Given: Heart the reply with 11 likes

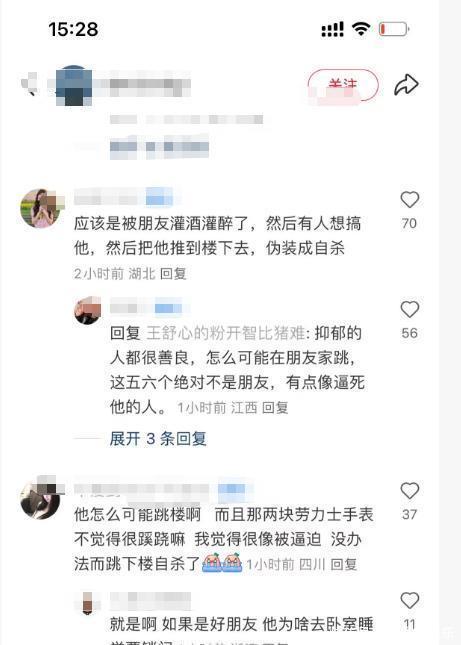Looking at the screenshot, I should 410,601.
